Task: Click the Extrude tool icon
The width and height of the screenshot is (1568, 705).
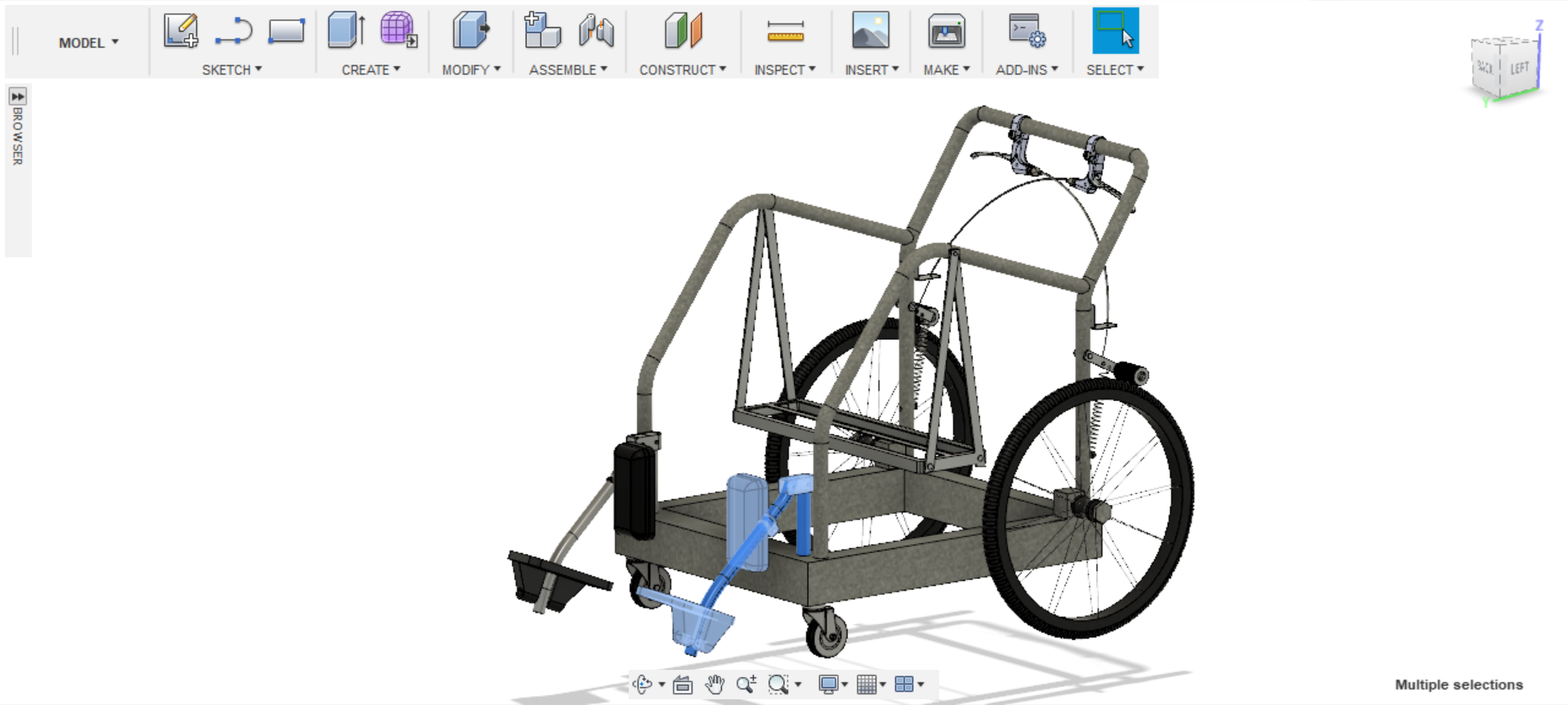Action: click(346, 30)
